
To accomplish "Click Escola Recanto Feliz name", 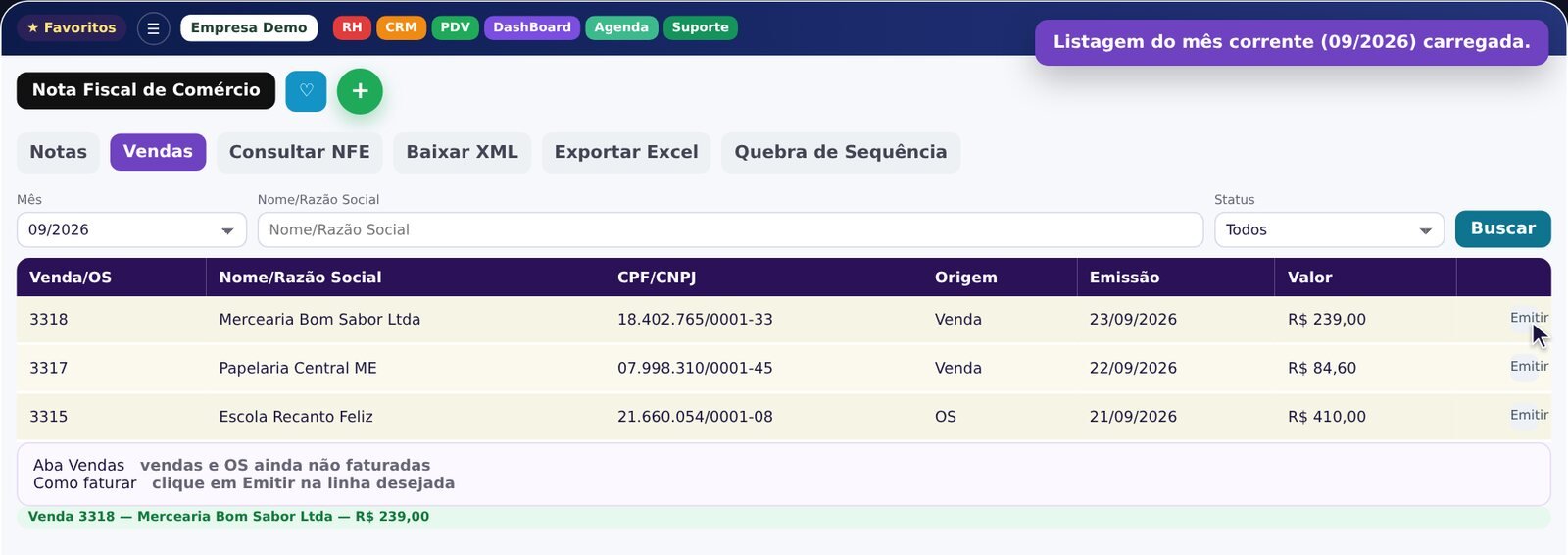I will (296, 417).
